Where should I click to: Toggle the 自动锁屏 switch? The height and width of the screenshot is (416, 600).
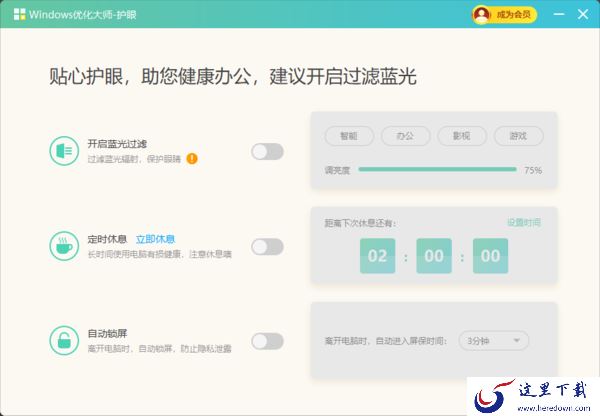pyautogui.click(x=267, y=341)
